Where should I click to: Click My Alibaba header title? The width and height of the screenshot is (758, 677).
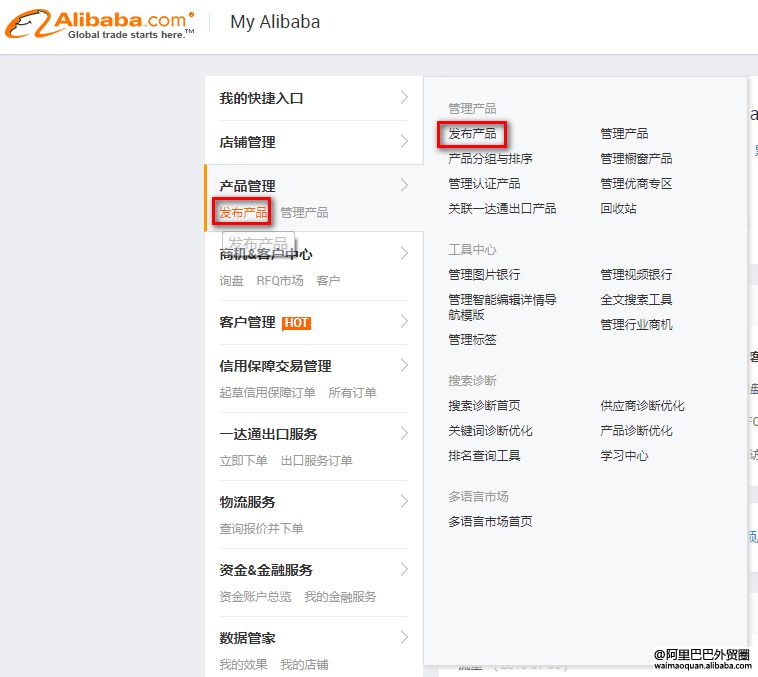(275, 21)
